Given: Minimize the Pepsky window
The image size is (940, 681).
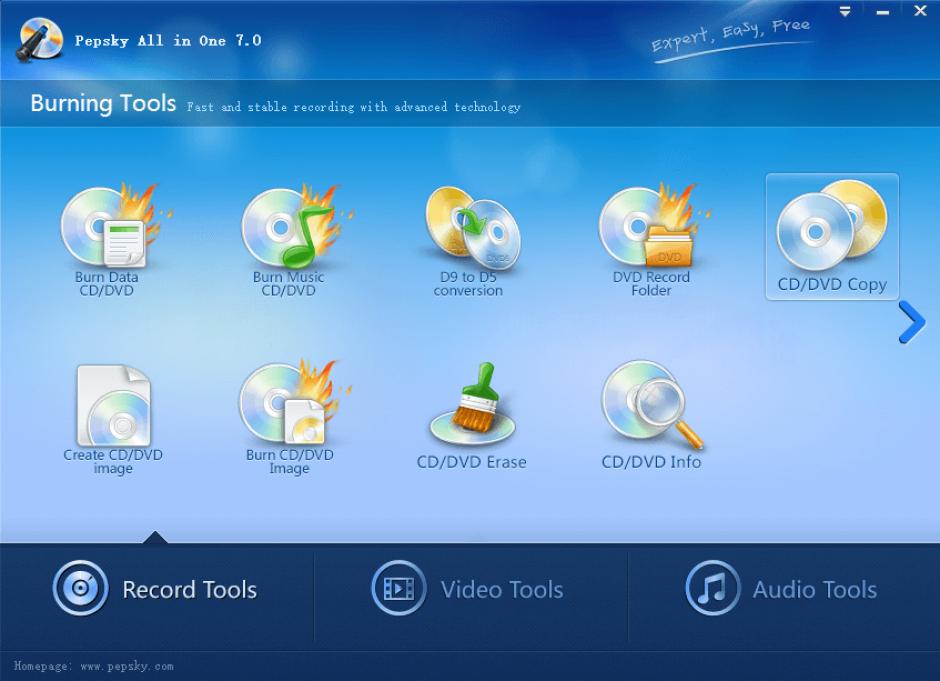Looking at the screenshot, I should coord(882,12).
